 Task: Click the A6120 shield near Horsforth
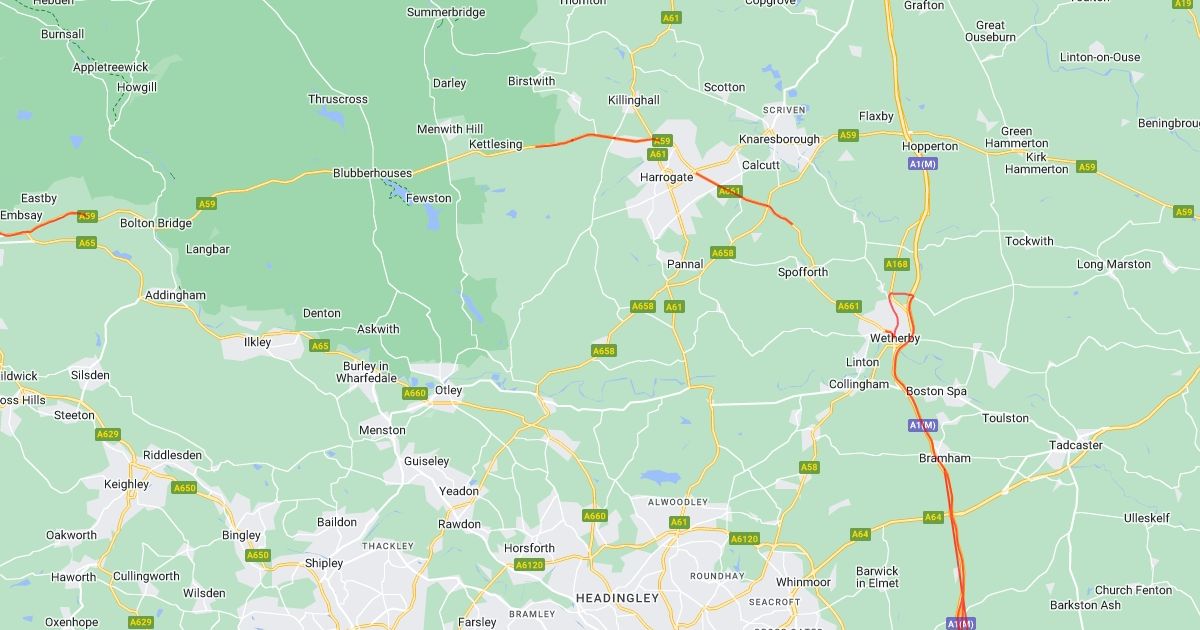[529, 565]
